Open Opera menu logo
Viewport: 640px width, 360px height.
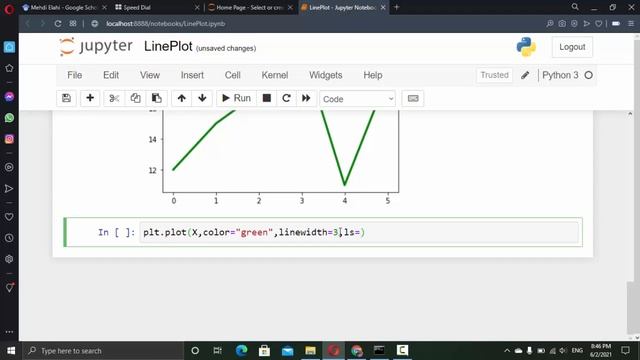pyautogui.click(x=9, y=9)
